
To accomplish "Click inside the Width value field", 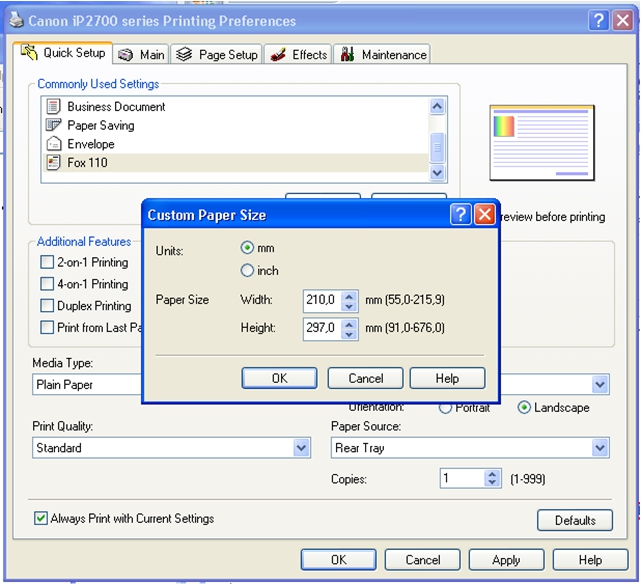I will pos(320,299).
